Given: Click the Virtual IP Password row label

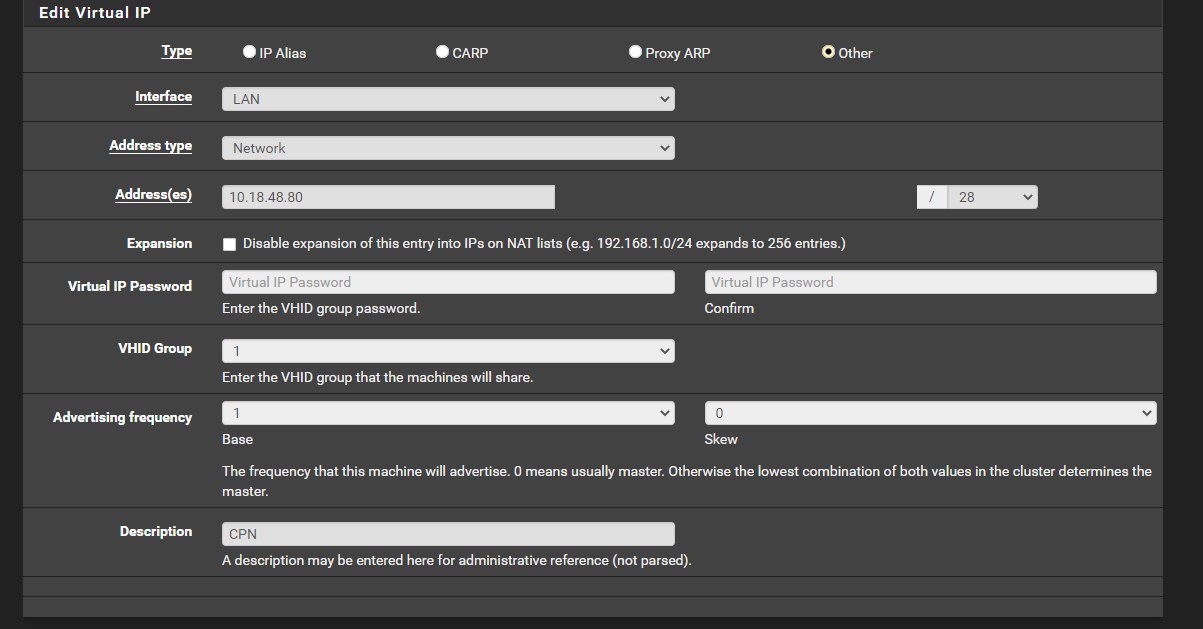Looking at the screenshot, I should [130, 286].
